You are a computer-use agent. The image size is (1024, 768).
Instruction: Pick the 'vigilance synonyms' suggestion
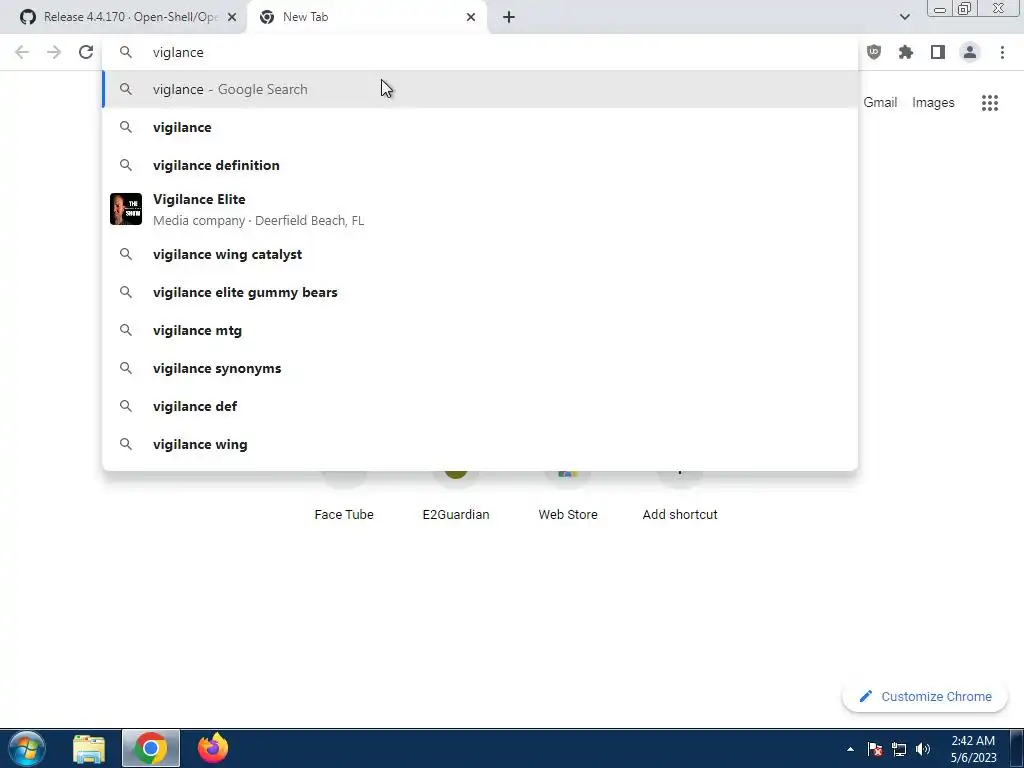480,368
